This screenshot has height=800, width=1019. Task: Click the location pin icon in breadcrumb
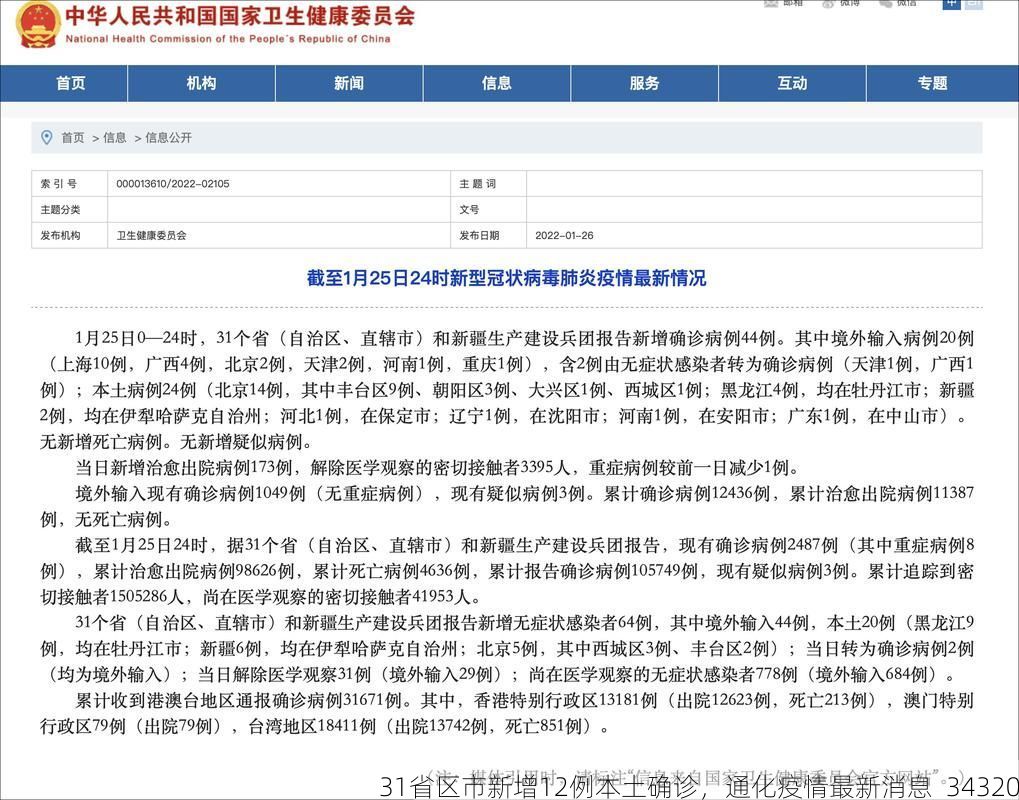44,137
